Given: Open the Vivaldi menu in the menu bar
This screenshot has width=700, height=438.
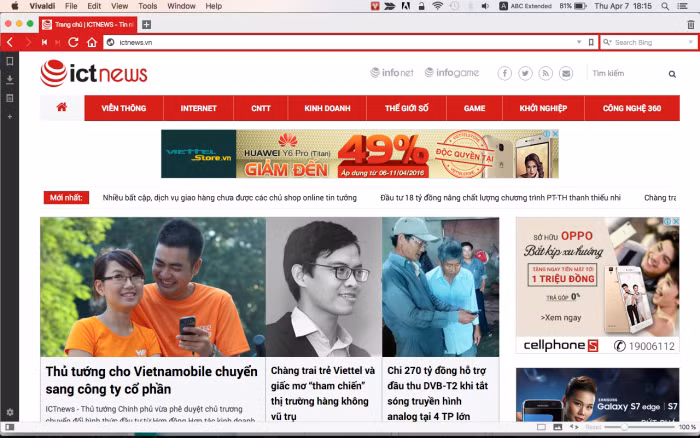Looking at the screenshot, I should point(42,6).
